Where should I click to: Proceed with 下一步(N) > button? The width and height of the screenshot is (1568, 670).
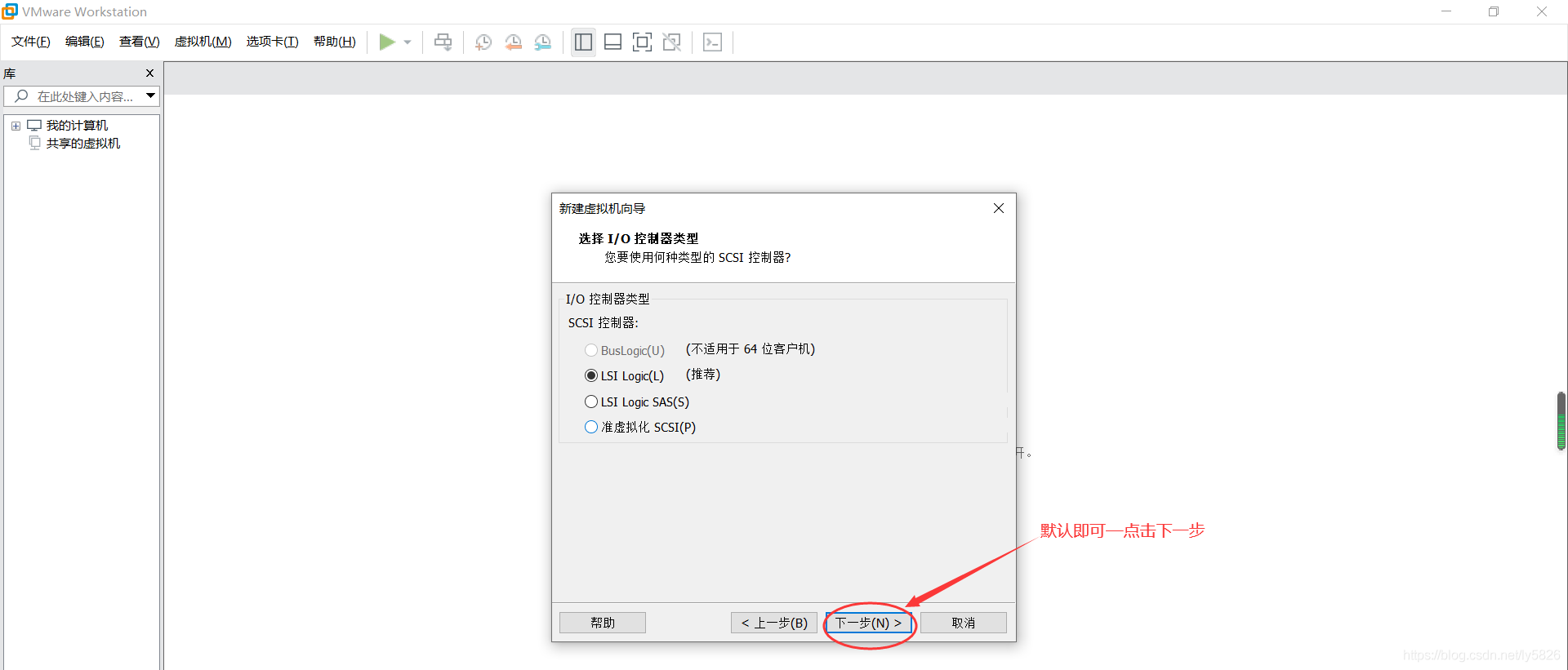point(869,623)
